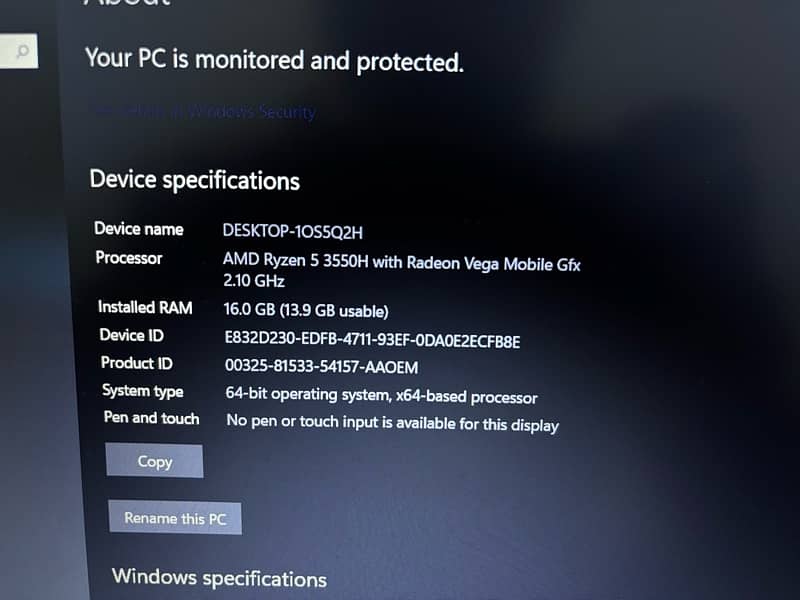The image size is (800, 600).
Task: Click the AMD Ryzen 5 3550H processor text
Action: coord(402,262)
